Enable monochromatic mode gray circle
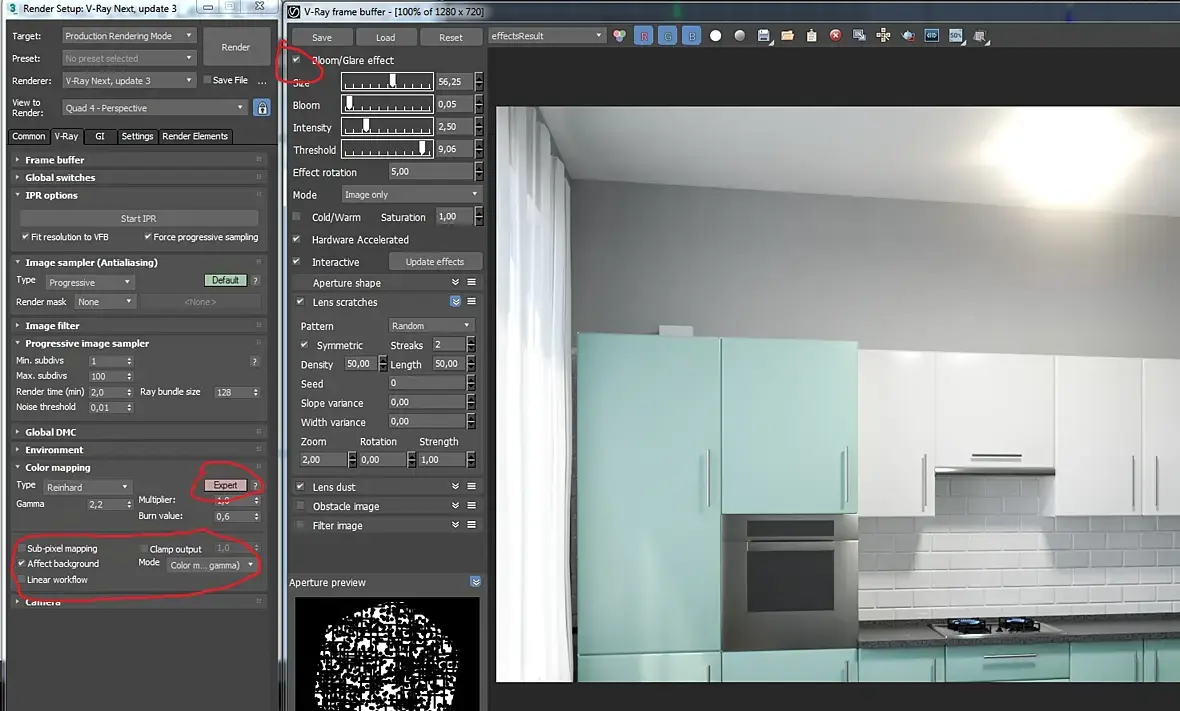 tap(740, 36)
